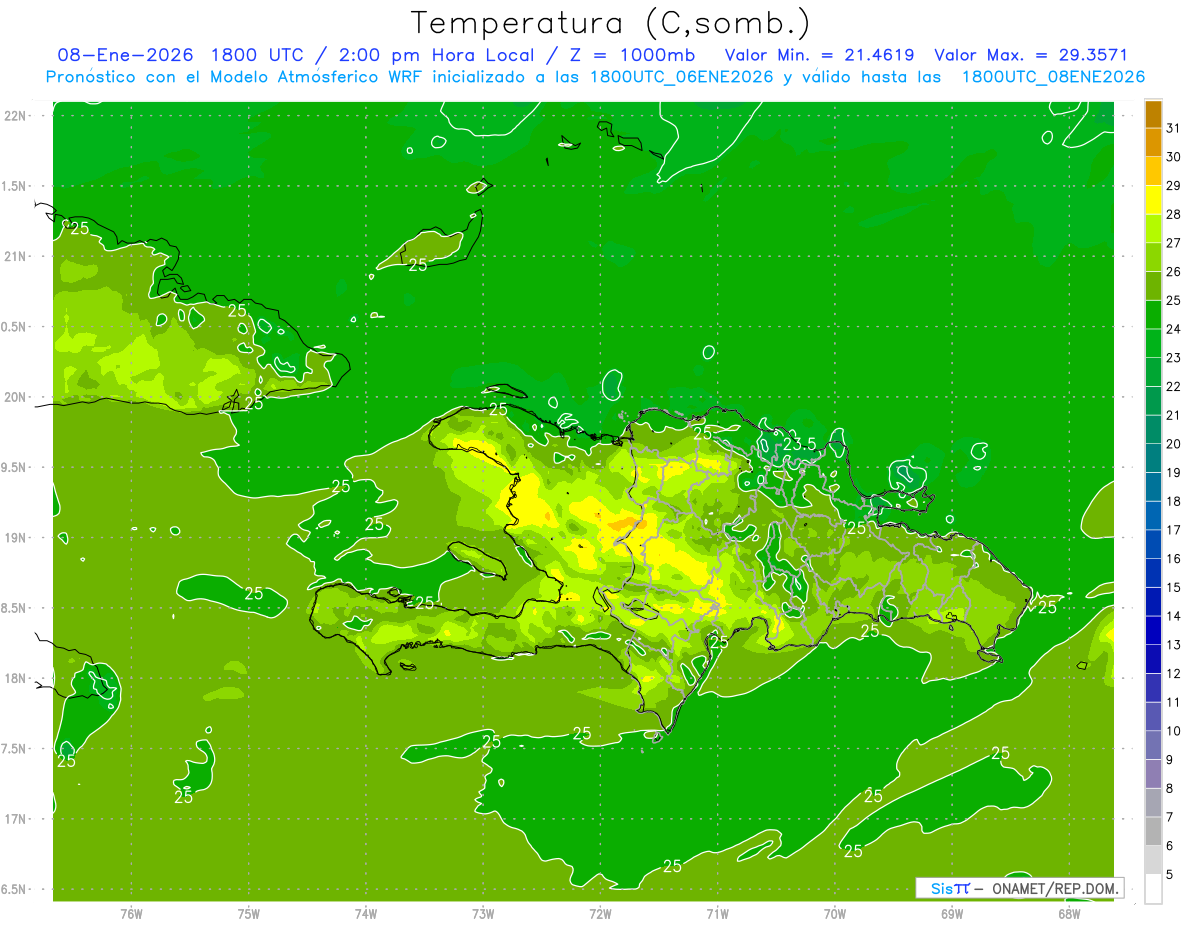Click legend scale value "5"

point(1170,874)
